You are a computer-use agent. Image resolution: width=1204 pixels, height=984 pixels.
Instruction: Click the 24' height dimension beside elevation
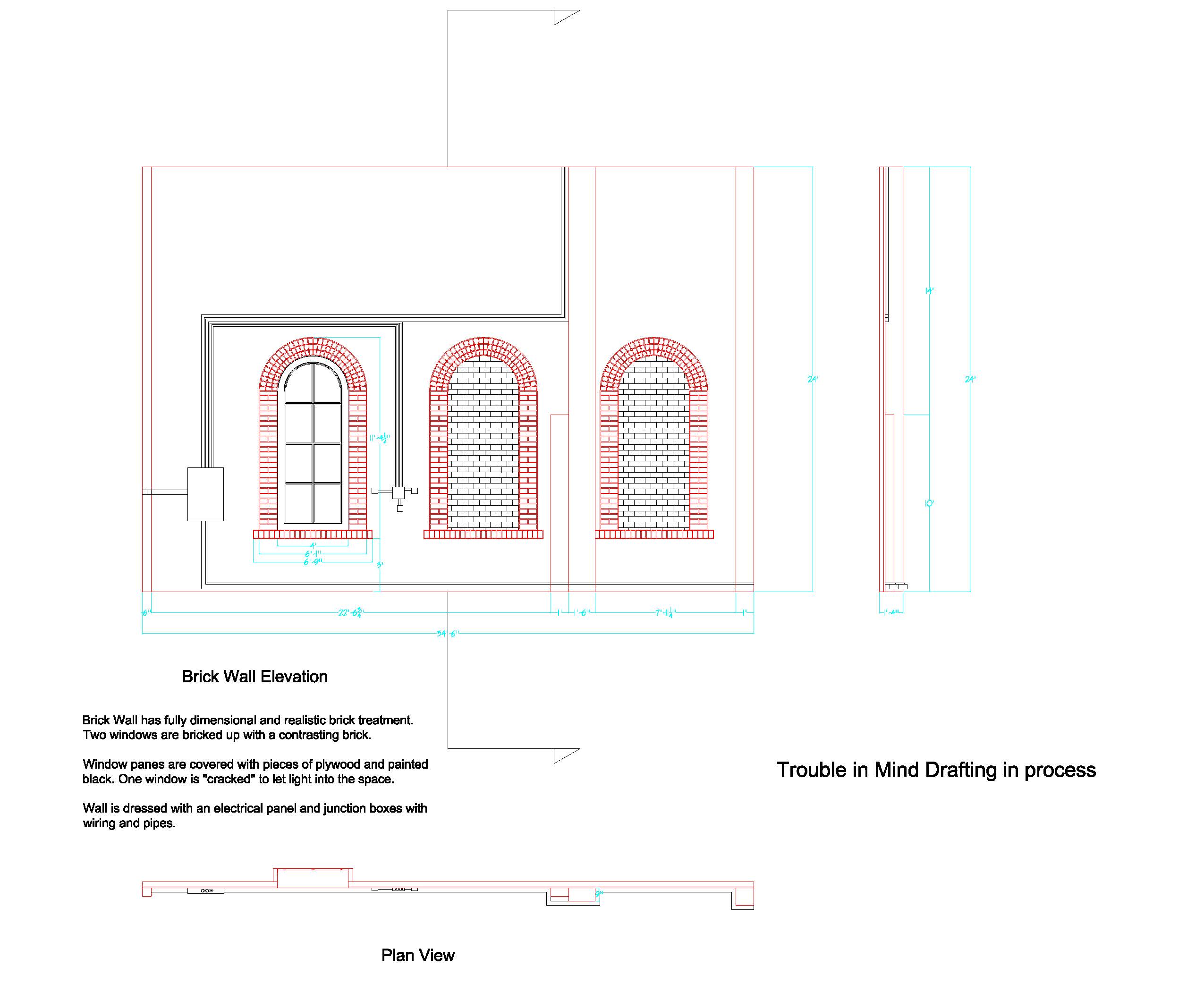tap(812, 379)
